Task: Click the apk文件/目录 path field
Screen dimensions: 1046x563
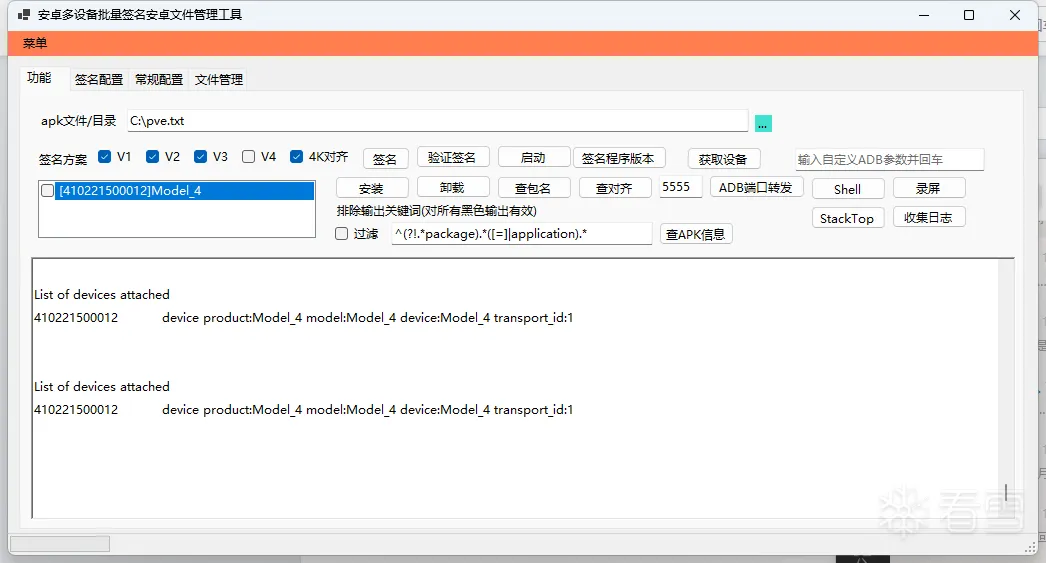Action: pos(438,121)
